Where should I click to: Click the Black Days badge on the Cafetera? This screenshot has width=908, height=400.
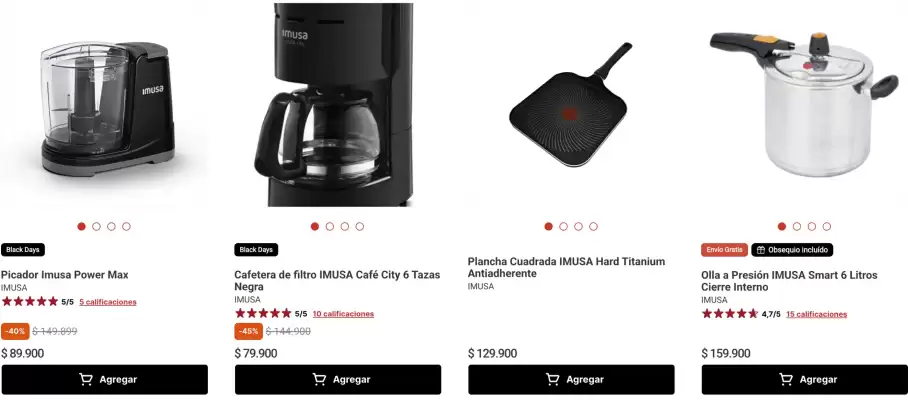tap(256, 250)
